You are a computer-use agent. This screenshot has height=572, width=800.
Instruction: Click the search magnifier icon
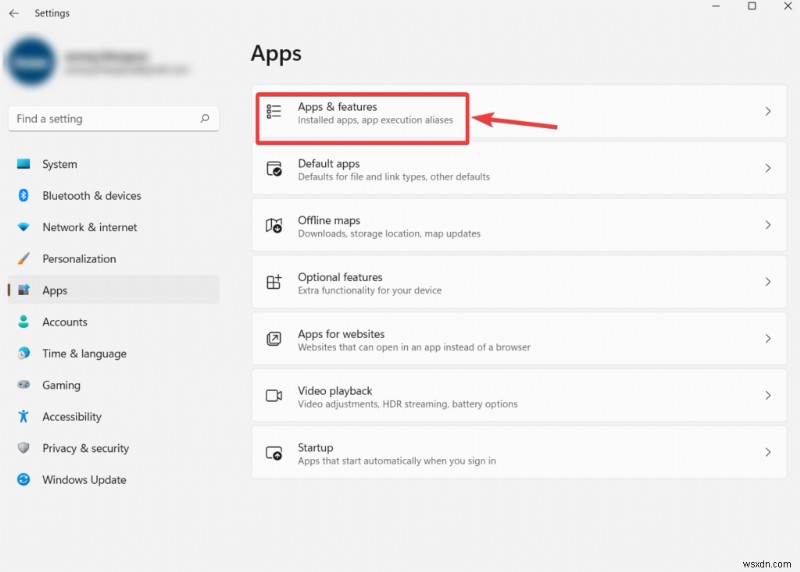coord(205,118)
